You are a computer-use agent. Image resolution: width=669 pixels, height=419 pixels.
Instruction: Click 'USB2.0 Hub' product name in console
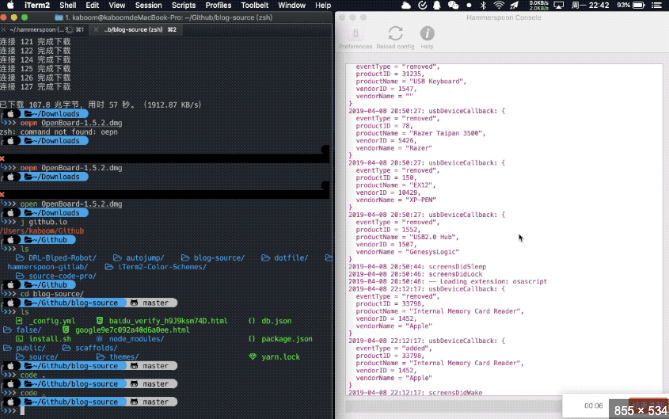[434, 237]
